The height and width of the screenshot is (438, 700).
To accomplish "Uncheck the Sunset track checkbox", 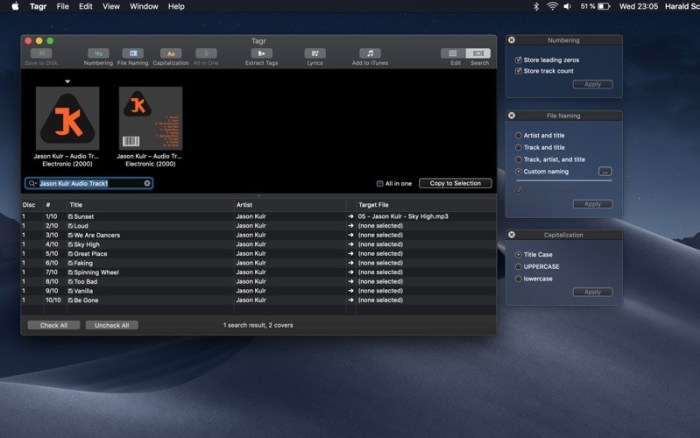I will pyautogui.click(x=71, y=217).
